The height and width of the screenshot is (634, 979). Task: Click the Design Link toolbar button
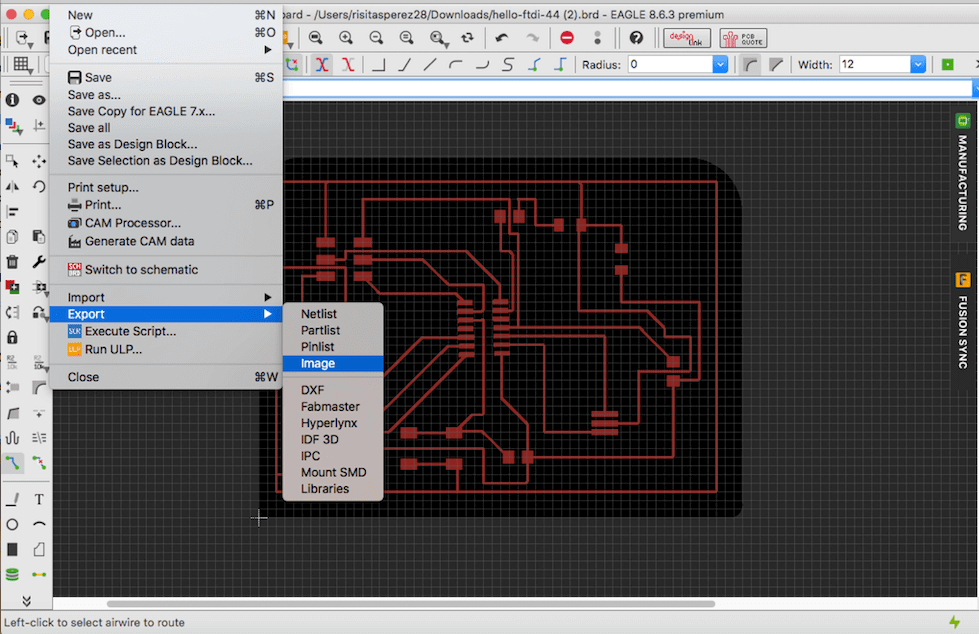(687, 38)
